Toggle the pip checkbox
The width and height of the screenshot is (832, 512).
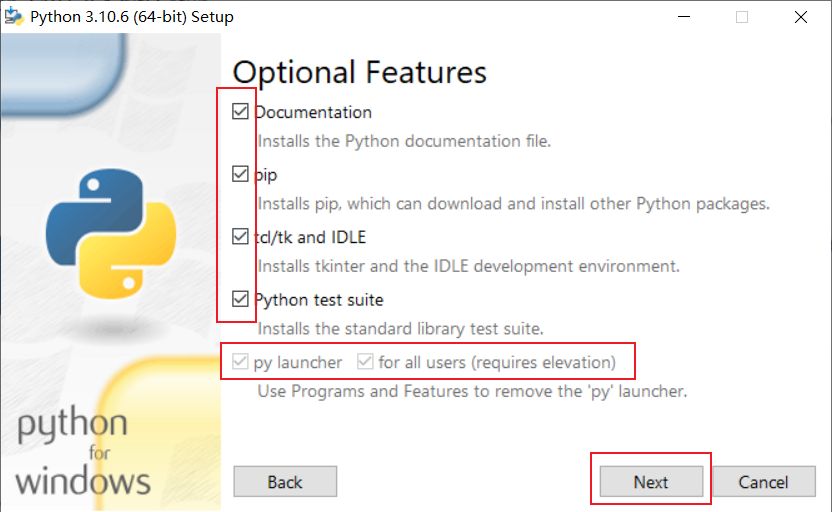[x=240, y=174]
